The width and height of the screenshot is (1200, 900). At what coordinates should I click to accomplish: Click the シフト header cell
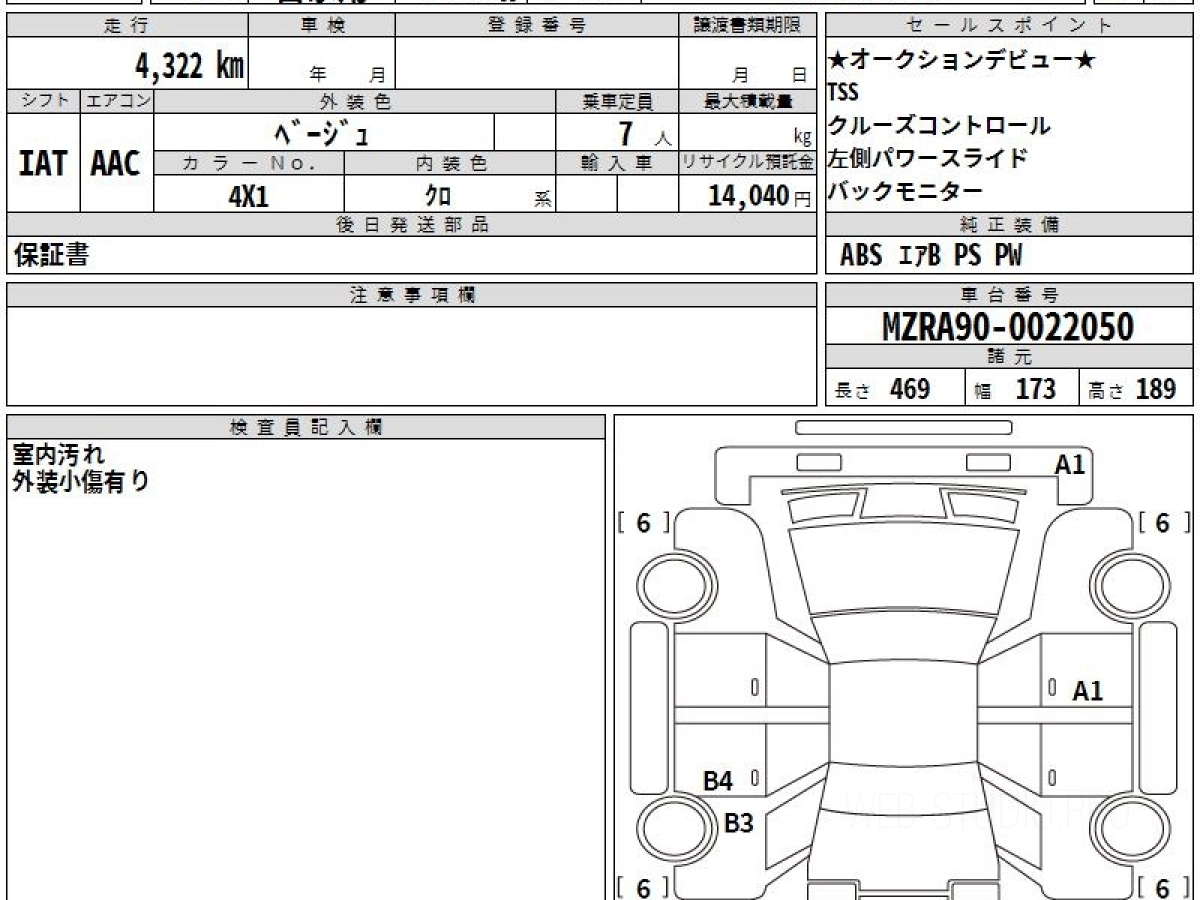click(x=43, y=101)
